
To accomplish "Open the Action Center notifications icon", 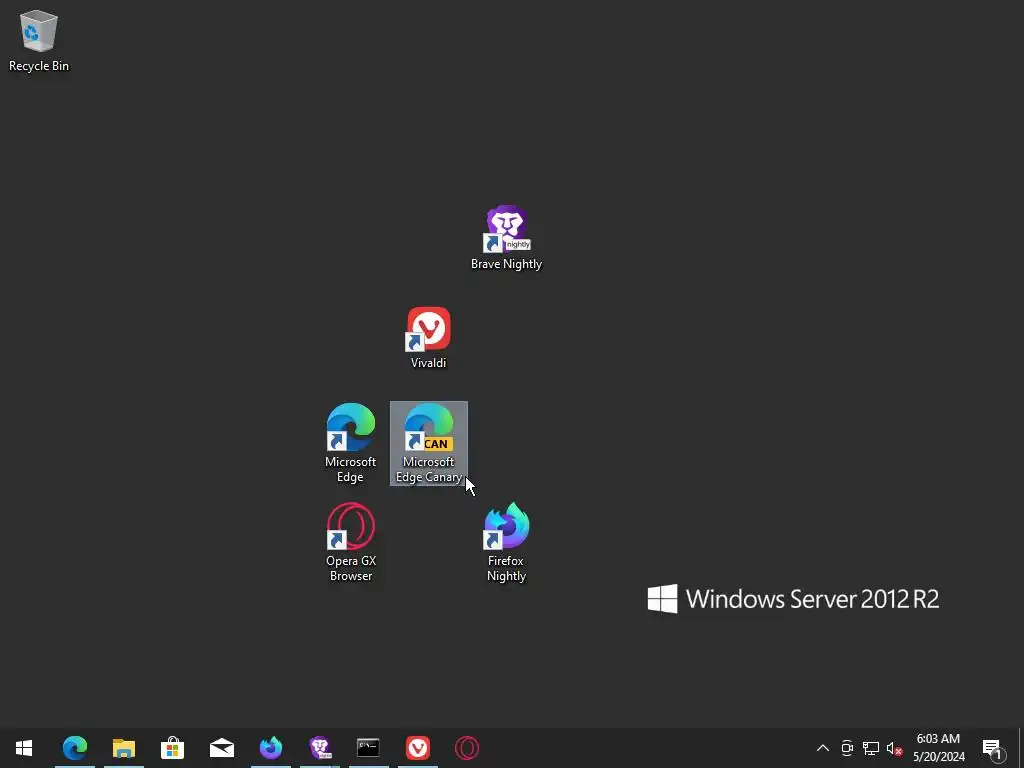I will 993,748.
